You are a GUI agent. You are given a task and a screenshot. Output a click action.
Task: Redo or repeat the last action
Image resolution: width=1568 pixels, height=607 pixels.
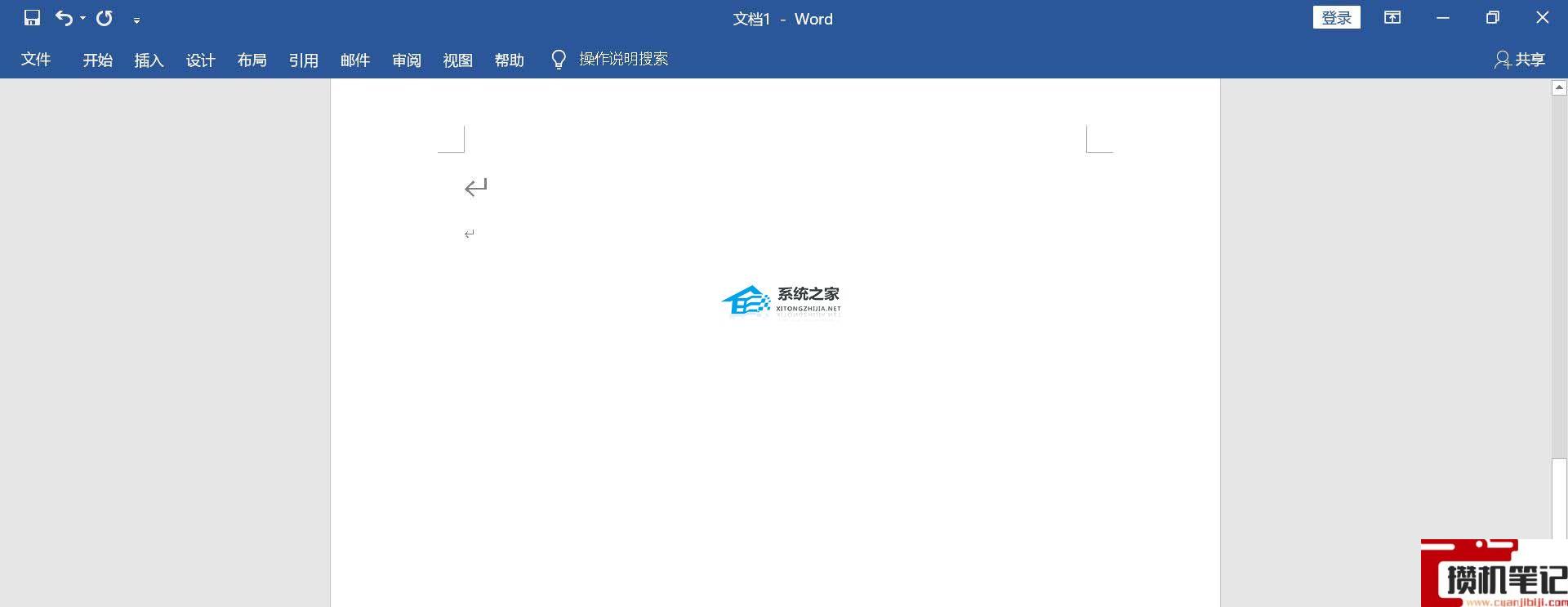(105, 18)
